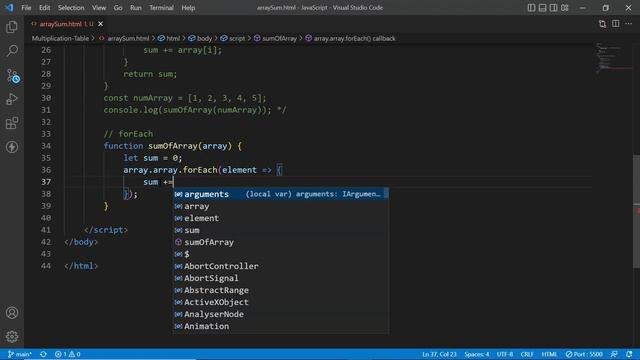Screen dimensions: 640x360
Task: Select the AbortSignal suggestion
Action: coord(281,278)
